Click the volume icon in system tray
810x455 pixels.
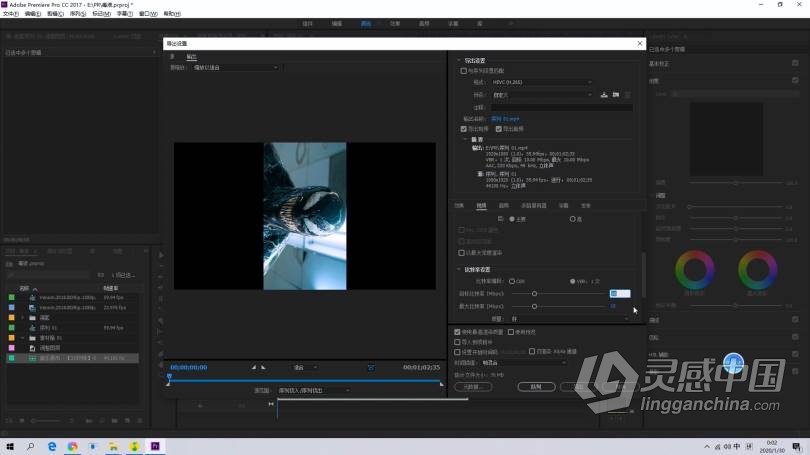727,447
